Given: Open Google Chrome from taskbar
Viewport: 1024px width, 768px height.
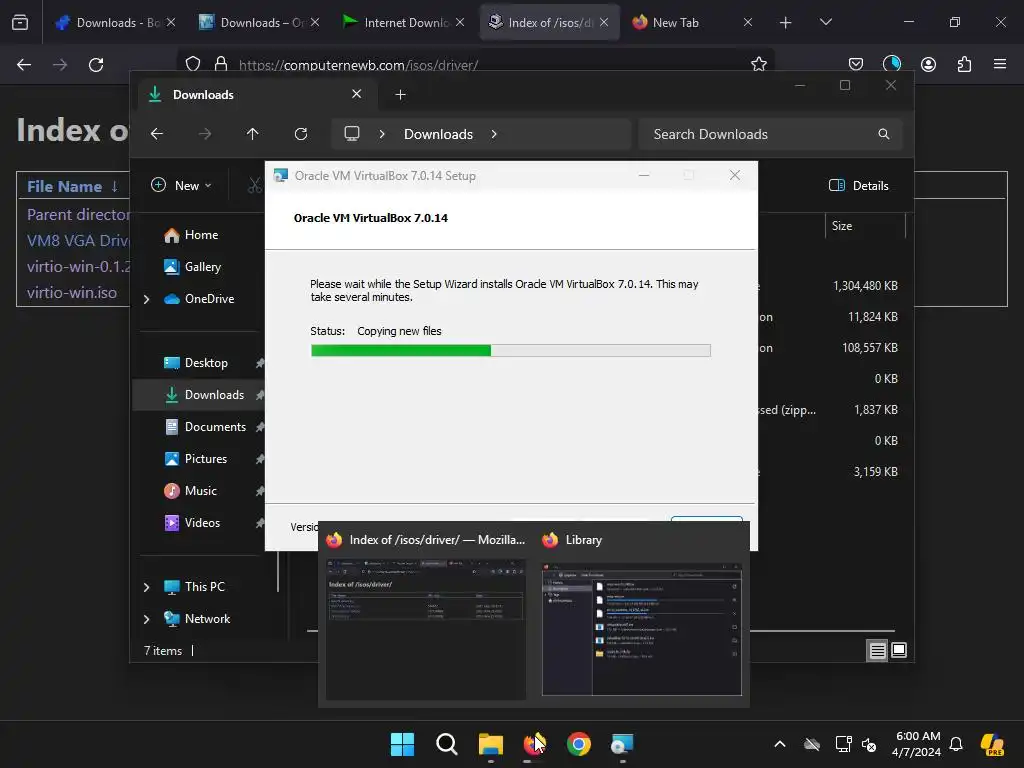Looking at the screenshot, I should (x=579, y=744).
